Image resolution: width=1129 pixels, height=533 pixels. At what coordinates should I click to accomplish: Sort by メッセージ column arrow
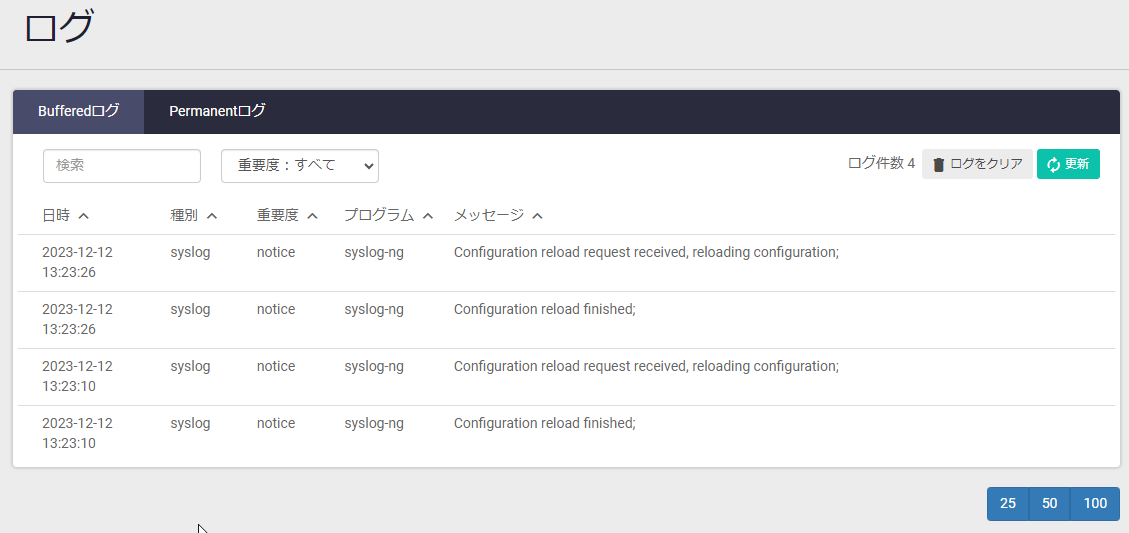(537, 215)
